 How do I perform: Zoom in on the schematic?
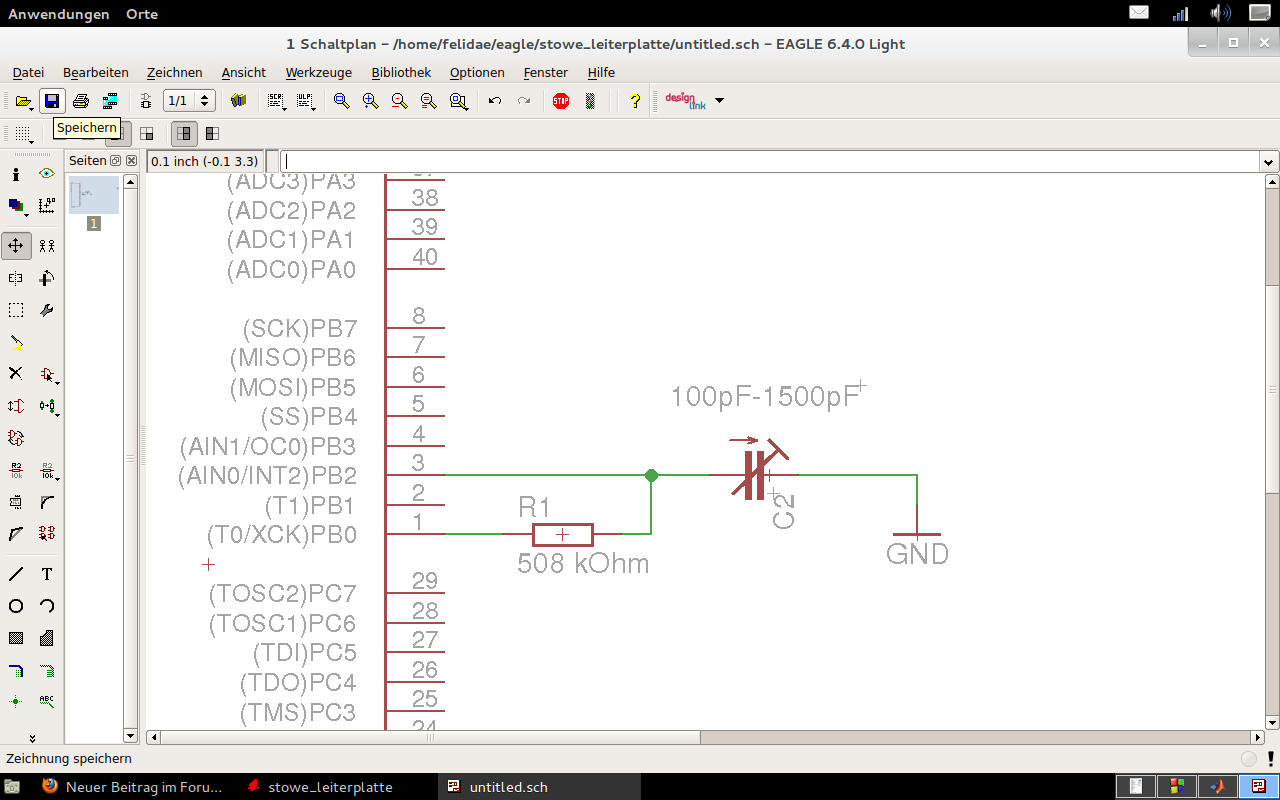pyautogui.click(x=370, y=101)
